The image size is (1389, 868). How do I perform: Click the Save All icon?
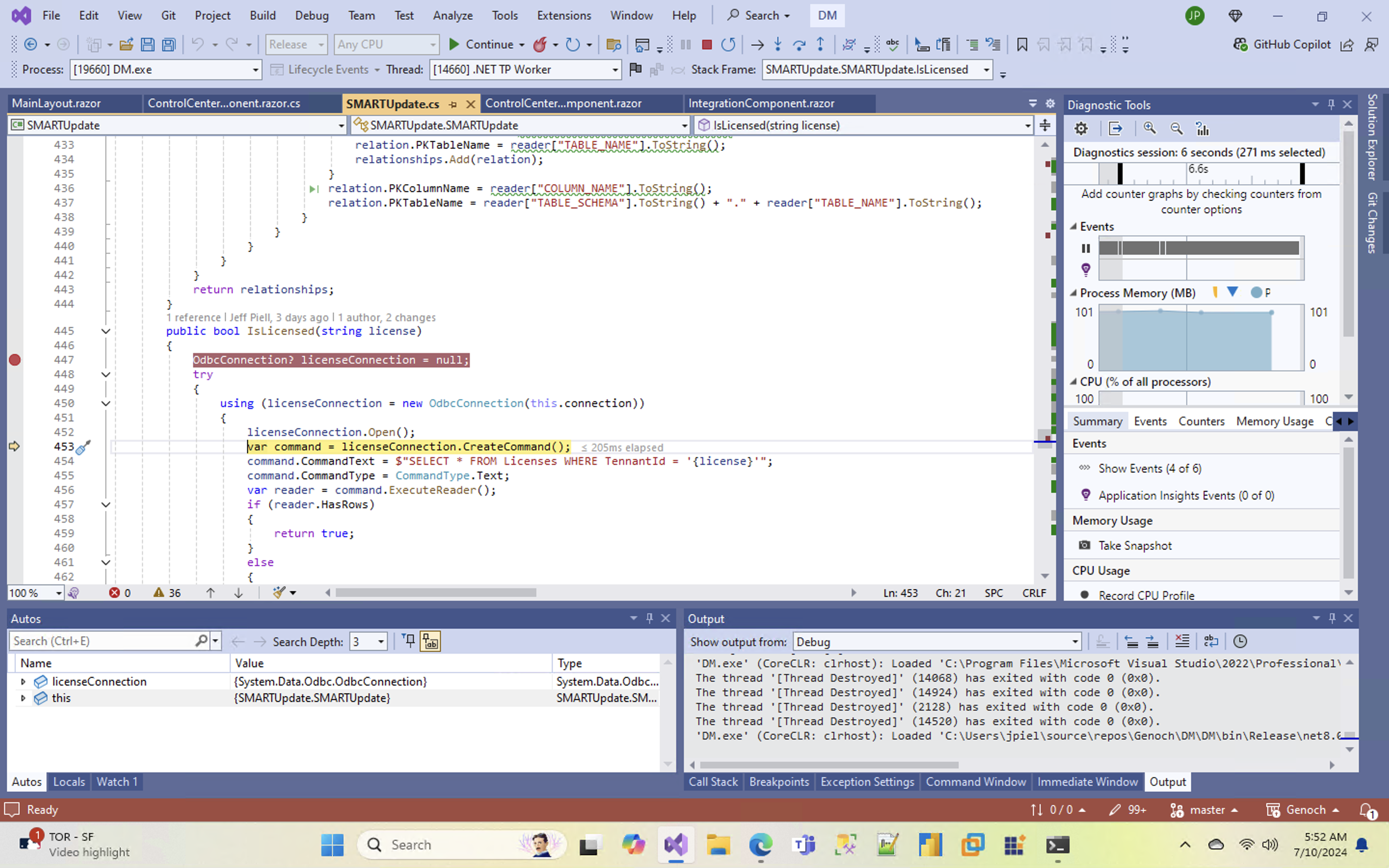[x=169, y=44]
